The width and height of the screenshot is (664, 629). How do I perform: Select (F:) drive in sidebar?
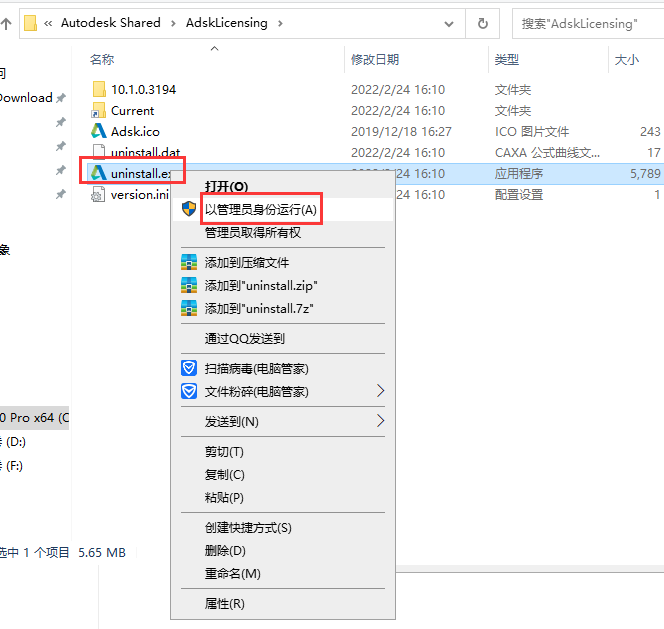click(x=12, y=466)
